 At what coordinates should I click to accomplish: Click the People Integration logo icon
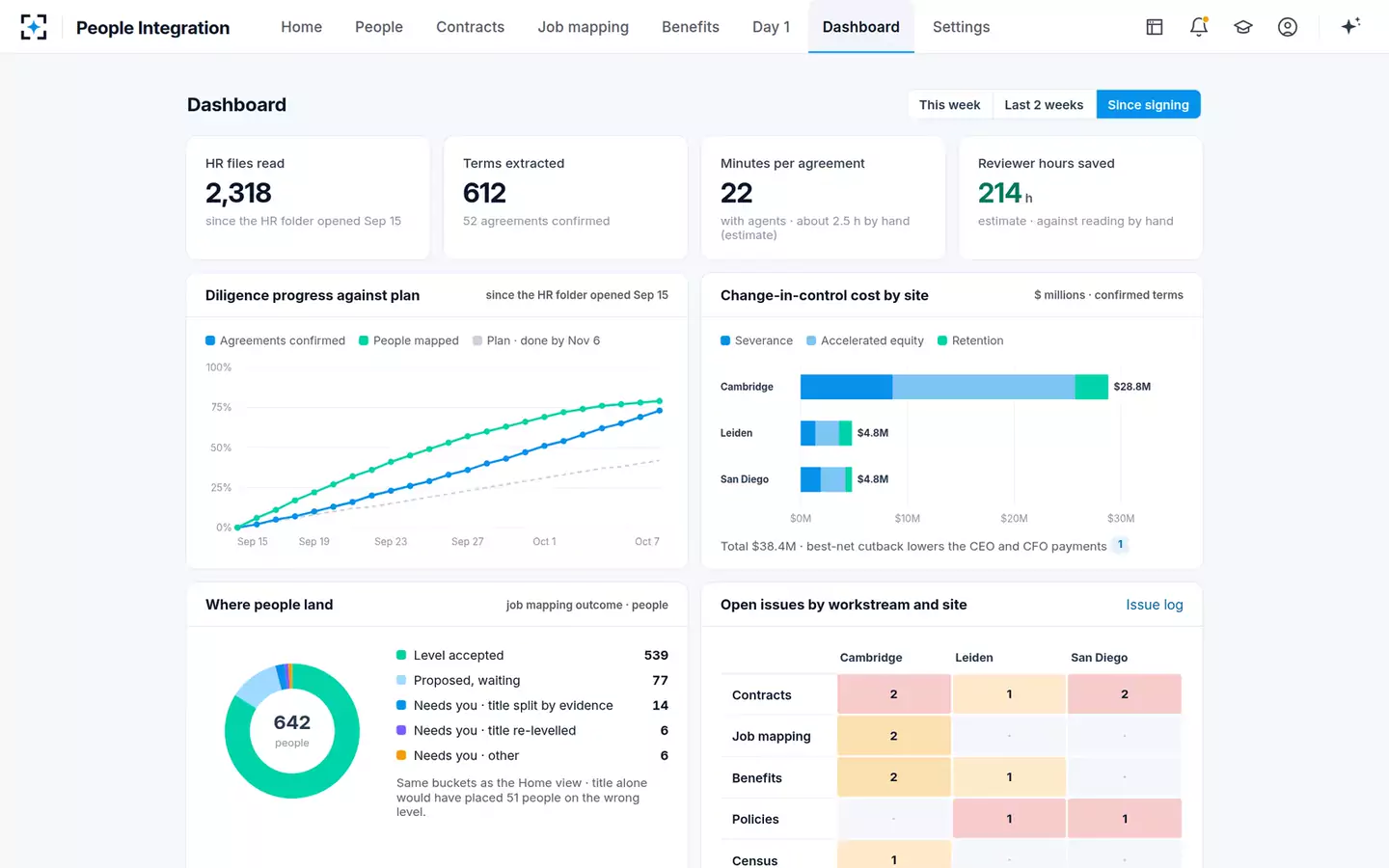pyautogui.click(x=34, y=27)
